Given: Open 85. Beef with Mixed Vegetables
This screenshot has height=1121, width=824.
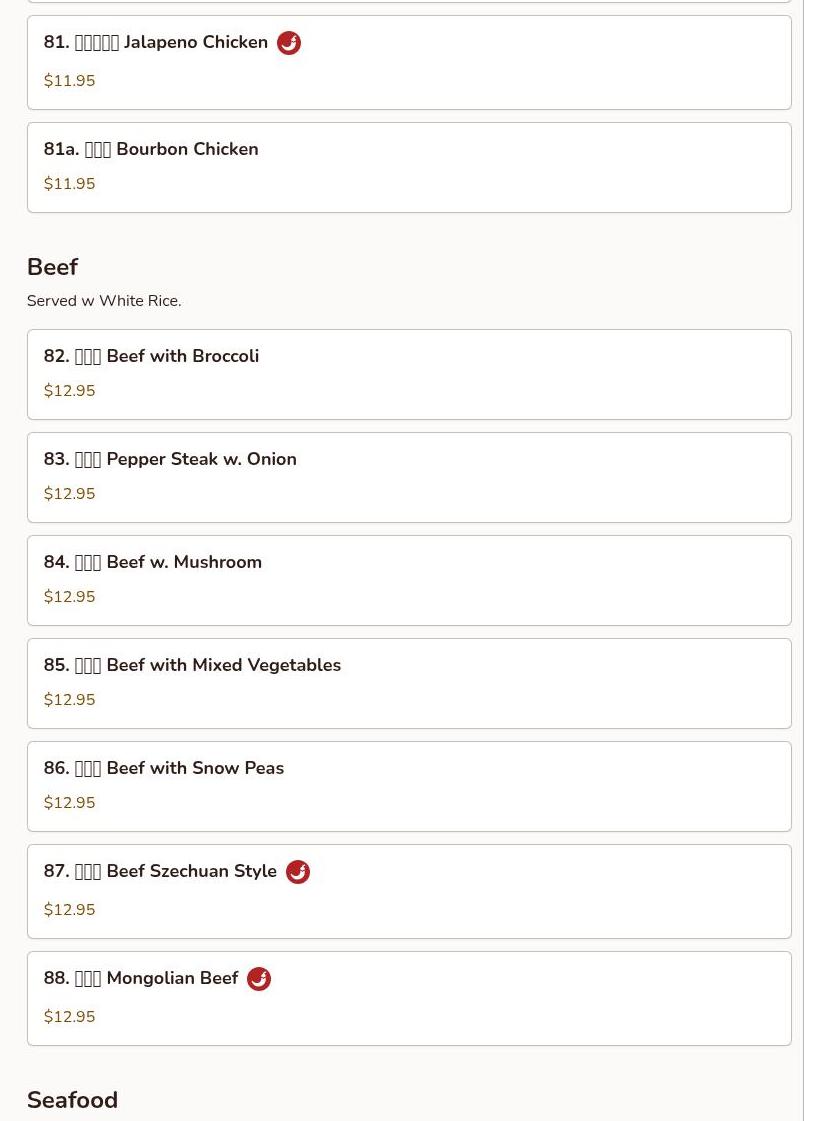Looking at the screenshot, I should coord(408,683).
